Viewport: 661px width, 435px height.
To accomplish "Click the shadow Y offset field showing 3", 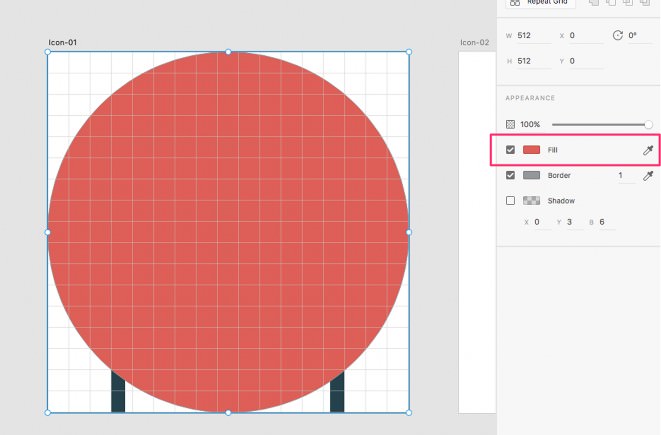I will (575, 222).
